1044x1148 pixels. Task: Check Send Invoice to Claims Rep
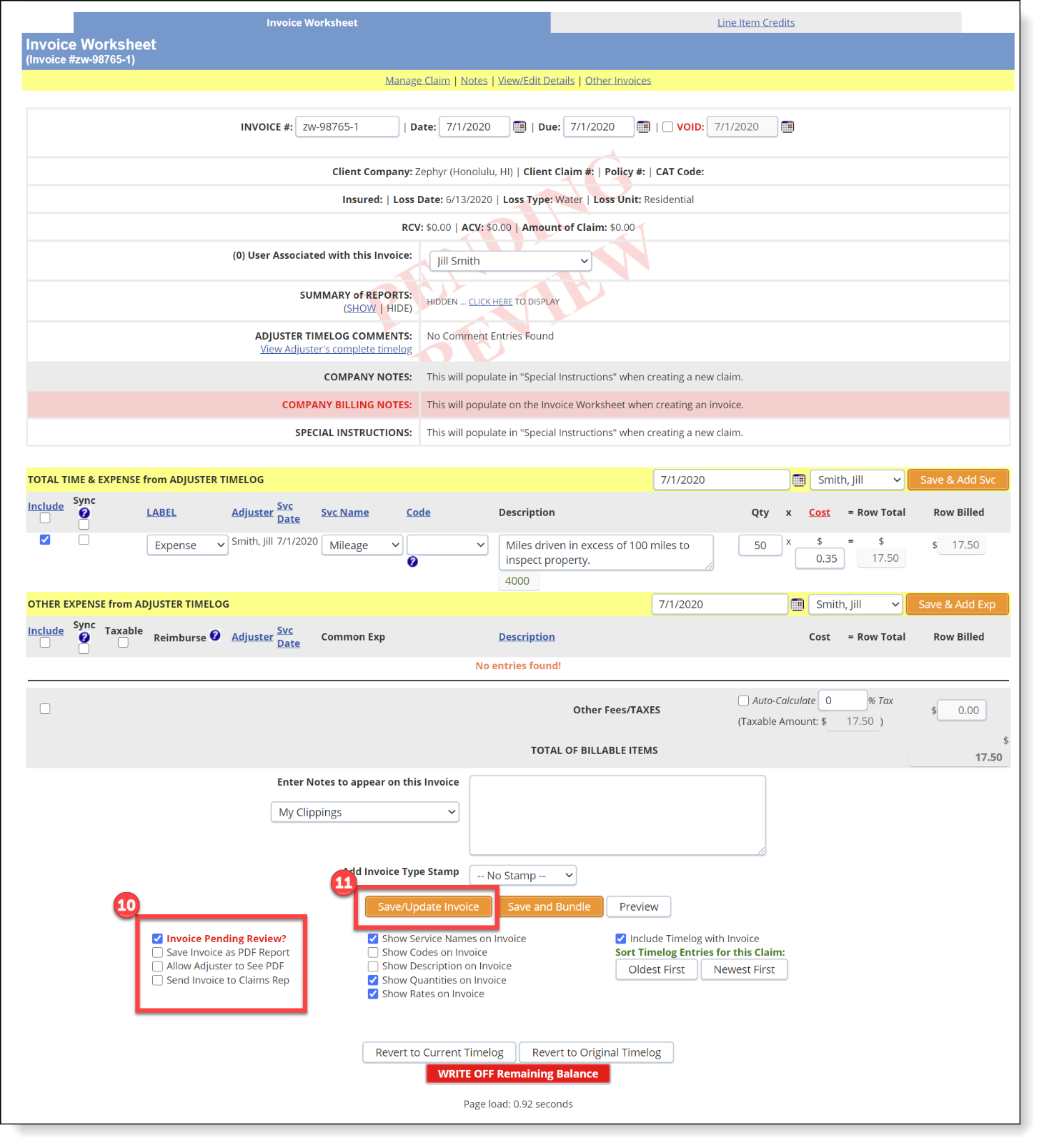point(157,980)
